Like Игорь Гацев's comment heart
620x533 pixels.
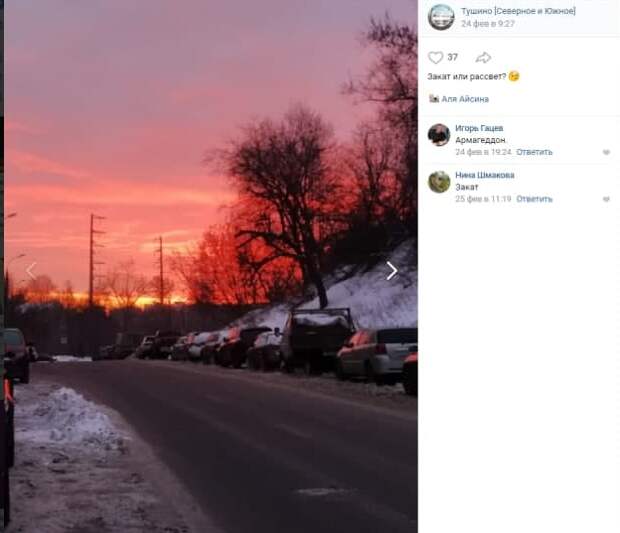606,152
